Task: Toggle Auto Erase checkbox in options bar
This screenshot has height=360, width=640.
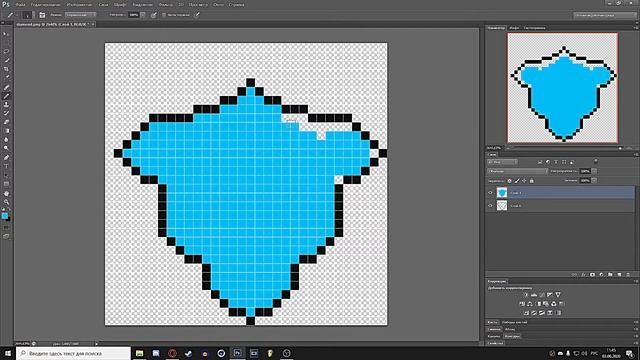Action: 164,15
